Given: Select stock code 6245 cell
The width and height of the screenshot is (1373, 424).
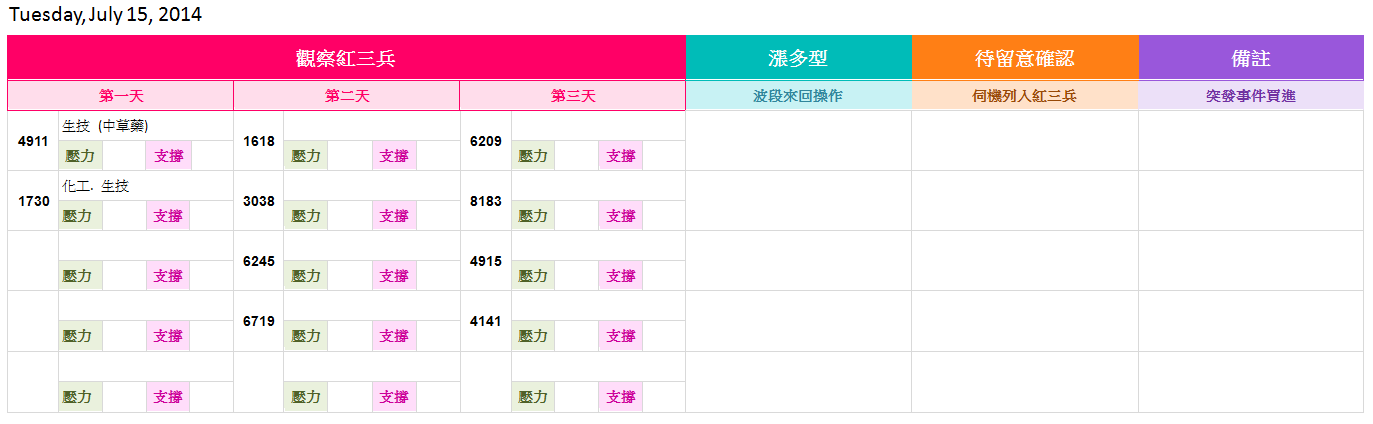Looking at the screenshot, I should (x=259, y=261).
